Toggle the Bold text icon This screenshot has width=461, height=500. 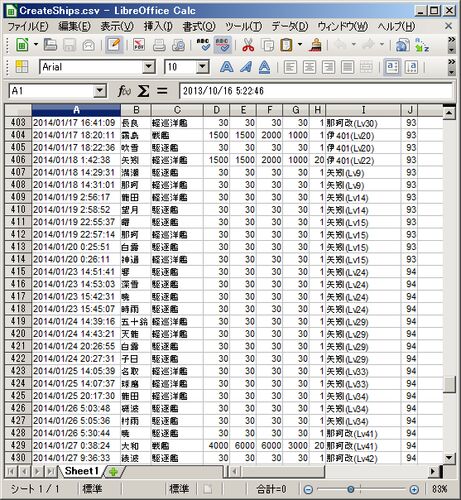(x=226, y=67)
